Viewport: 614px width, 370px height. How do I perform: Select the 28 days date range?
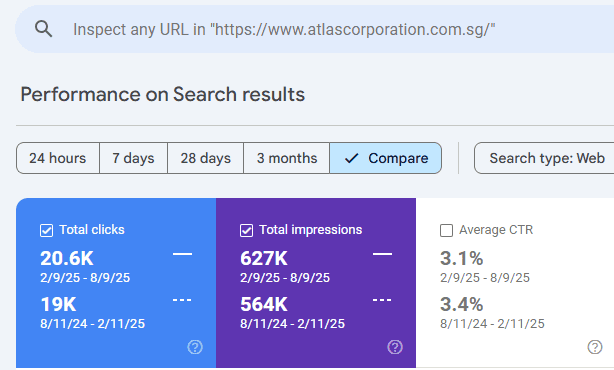pos(206,158)
